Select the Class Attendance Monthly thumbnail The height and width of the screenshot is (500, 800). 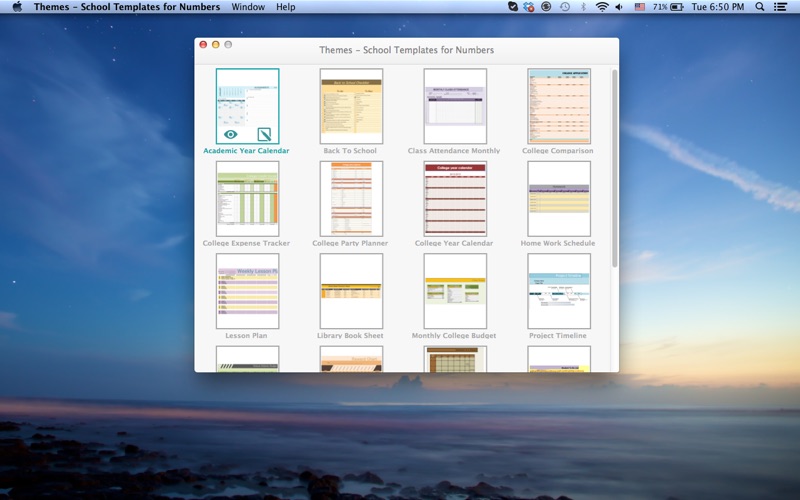tap(455, 106)
